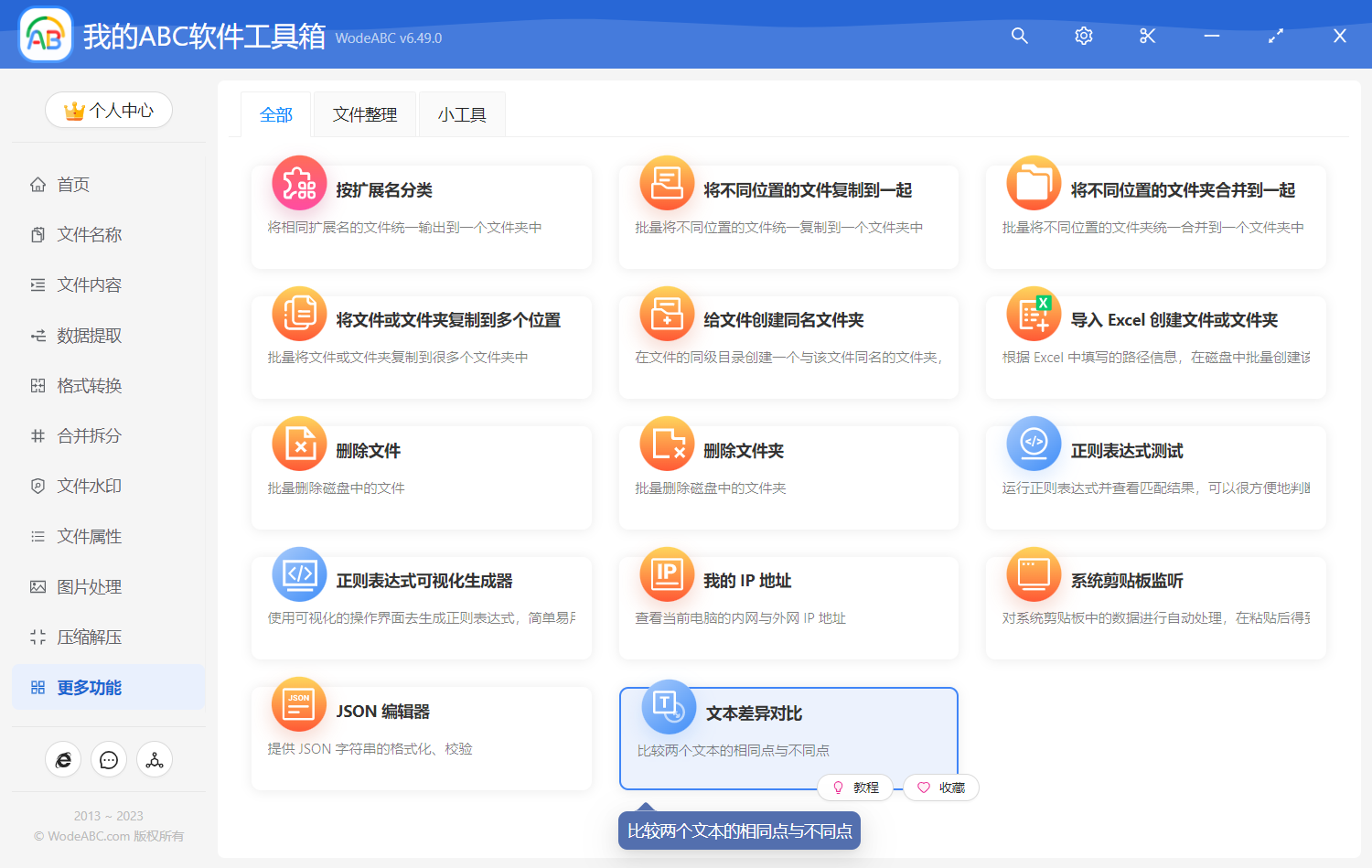Image resolution: width=1372 pixels, height=868 pixels.
Task: Open 个人中心 personal center
Action: point(108,110)
